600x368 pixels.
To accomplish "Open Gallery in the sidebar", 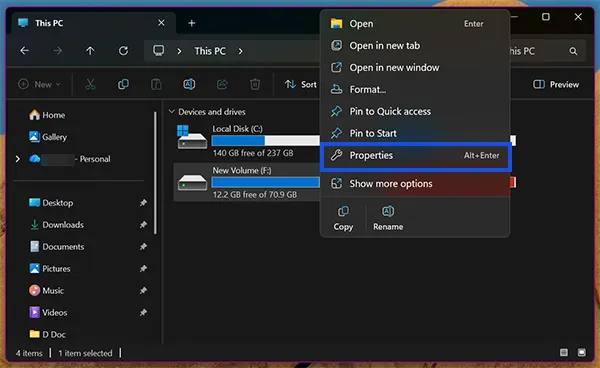I will pos(48,137).
